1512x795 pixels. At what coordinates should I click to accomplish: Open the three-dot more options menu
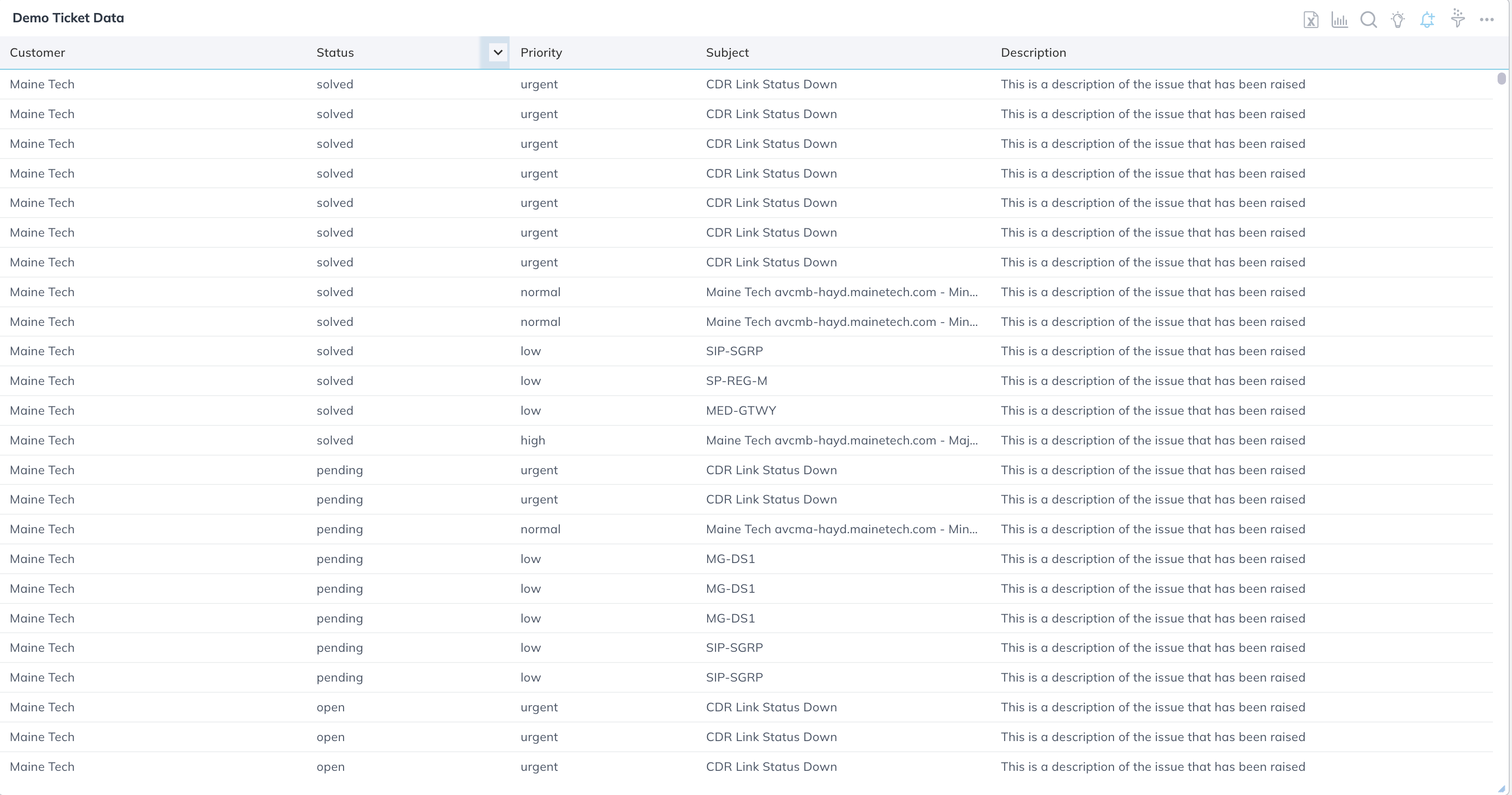(x=1487, y=20)
